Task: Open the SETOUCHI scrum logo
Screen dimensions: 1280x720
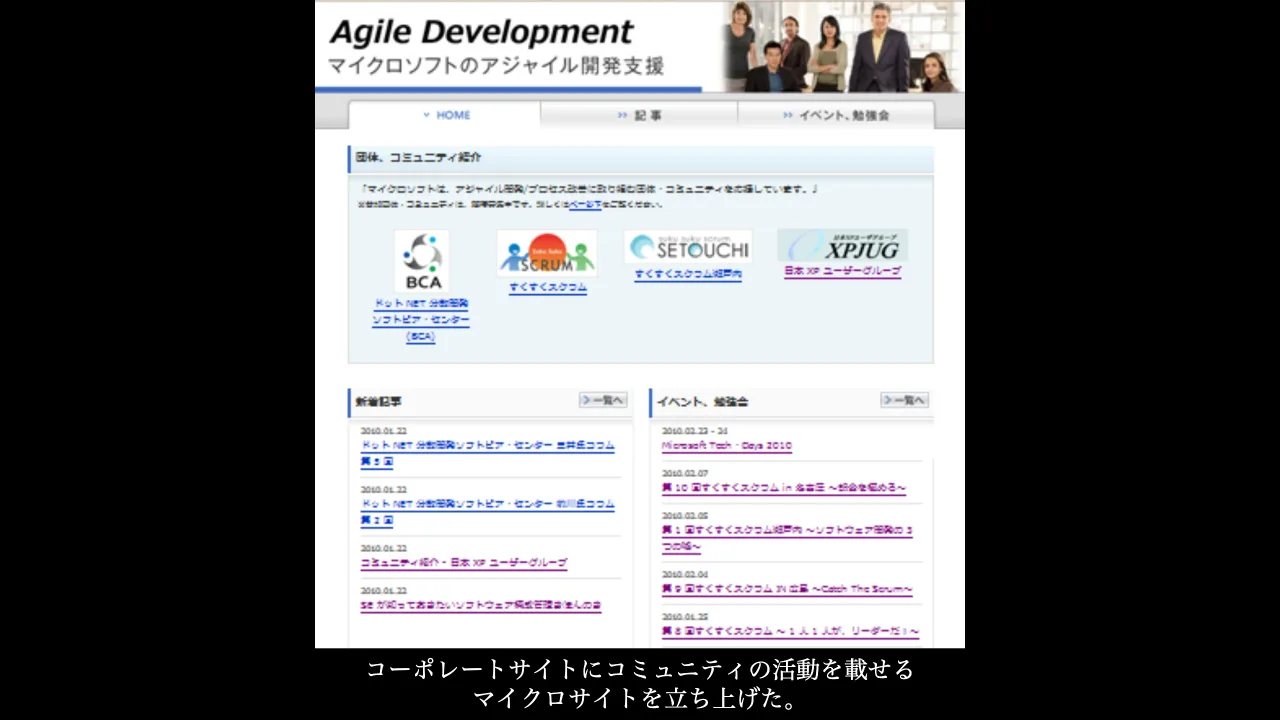Action: coord(688,247)
